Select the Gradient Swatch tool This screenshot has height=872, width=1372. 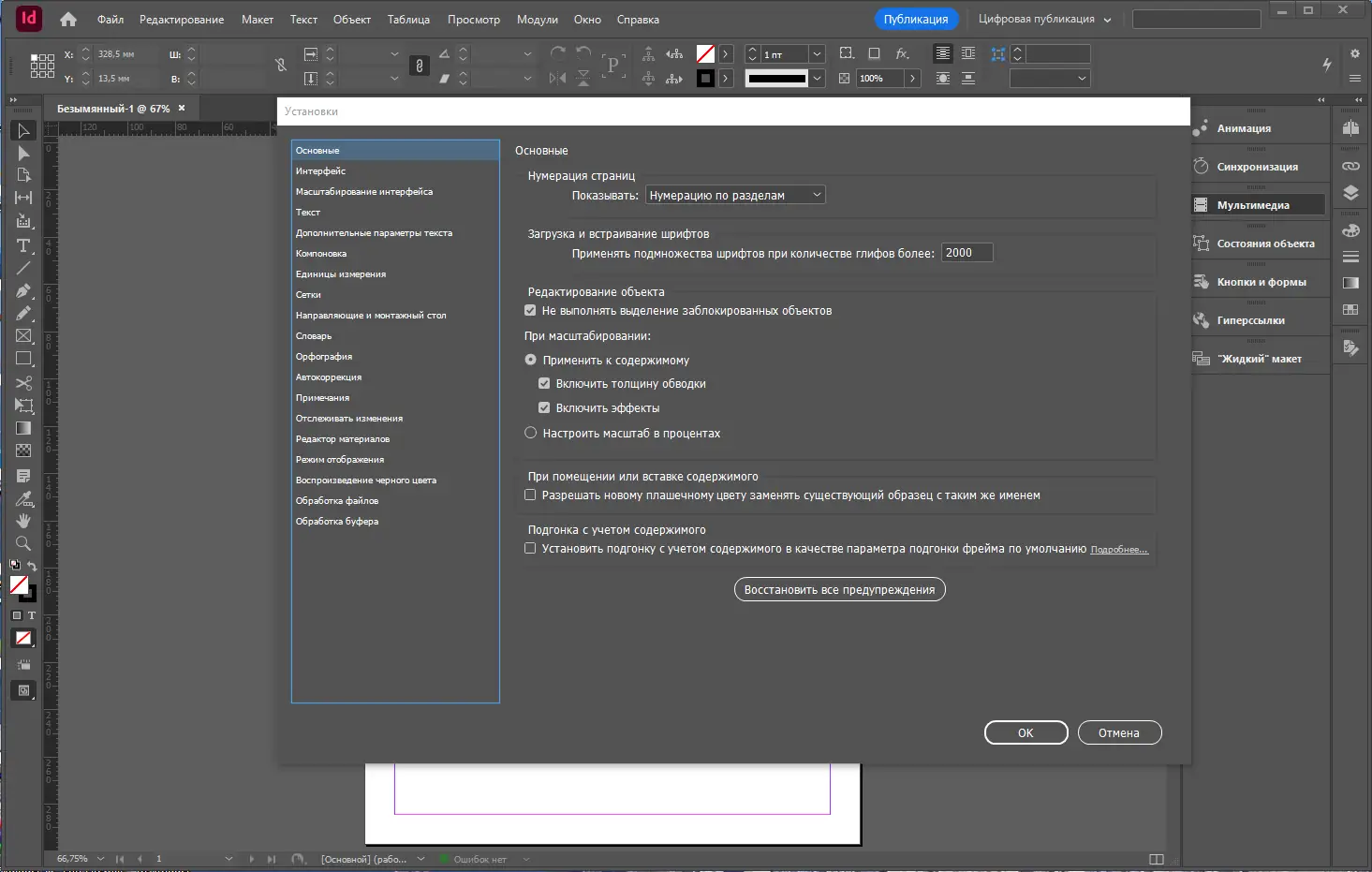tap(23, 428)
